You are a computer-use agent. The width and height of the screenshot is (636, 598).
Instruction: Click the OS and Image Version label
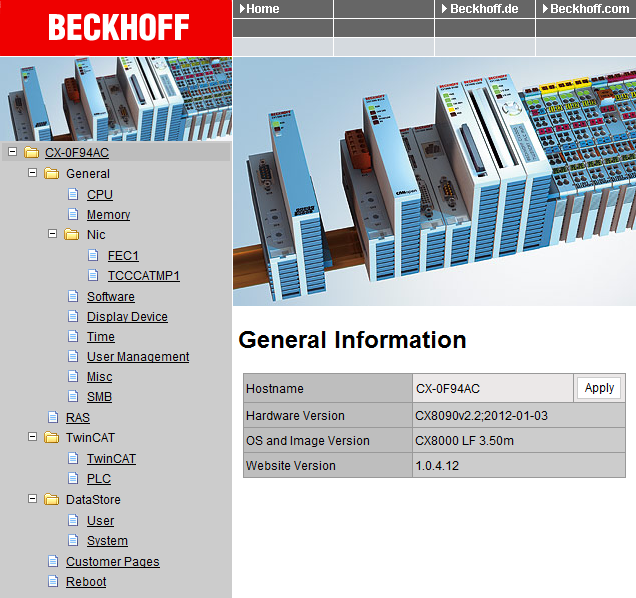pos(308,441)
